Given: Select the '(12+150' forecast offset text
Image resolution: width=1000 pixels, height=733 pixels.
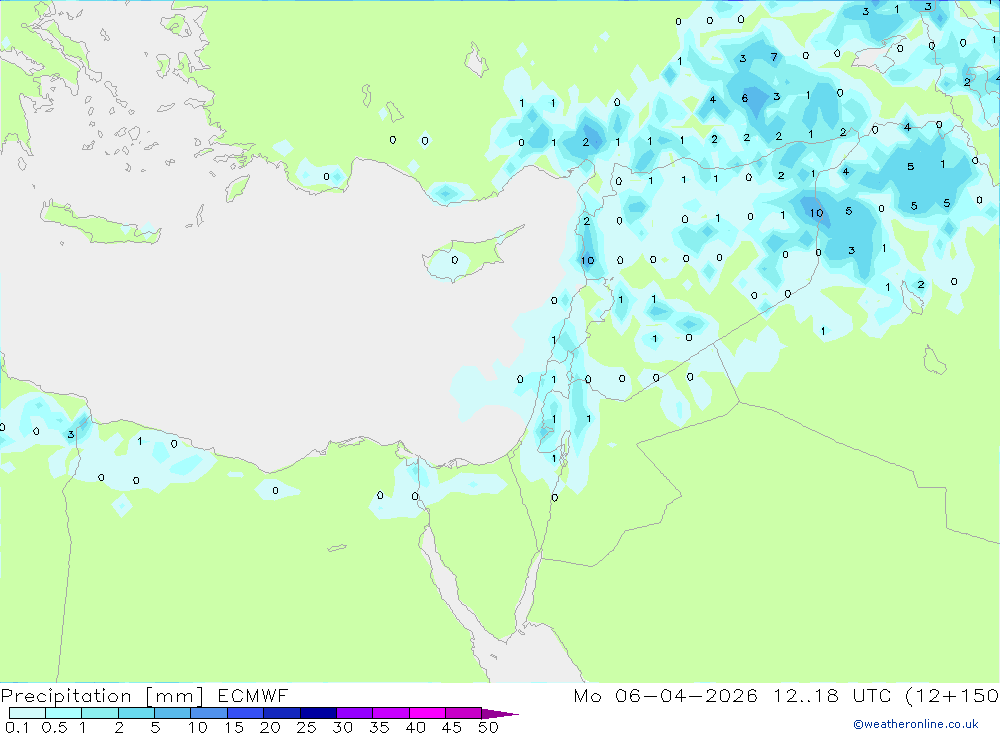Looking at the screenshot, I should coord(952,696).
